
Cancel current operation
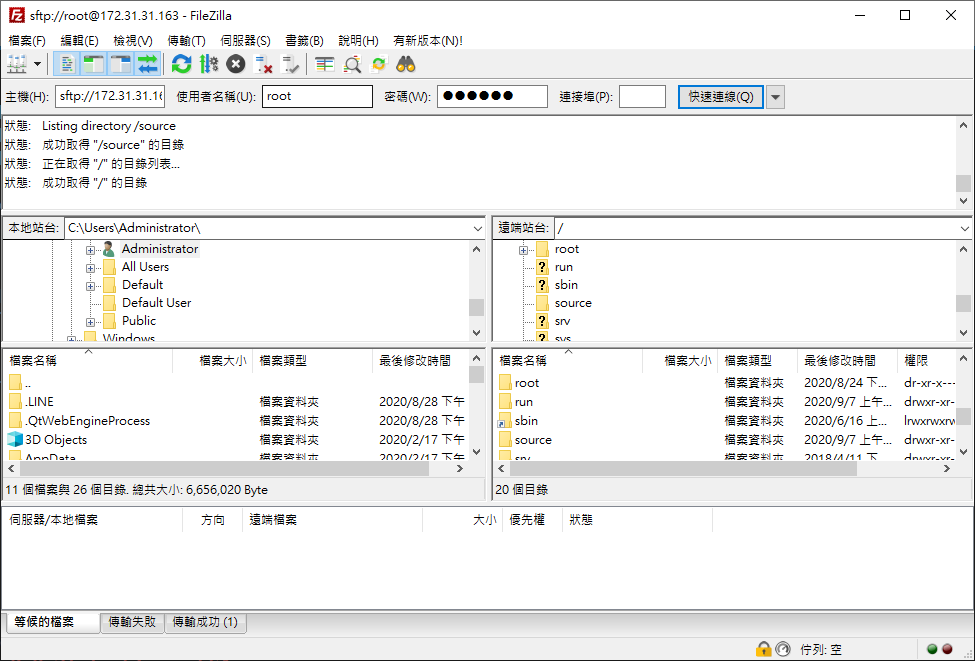pyautogui.click(x=236, y=64)
